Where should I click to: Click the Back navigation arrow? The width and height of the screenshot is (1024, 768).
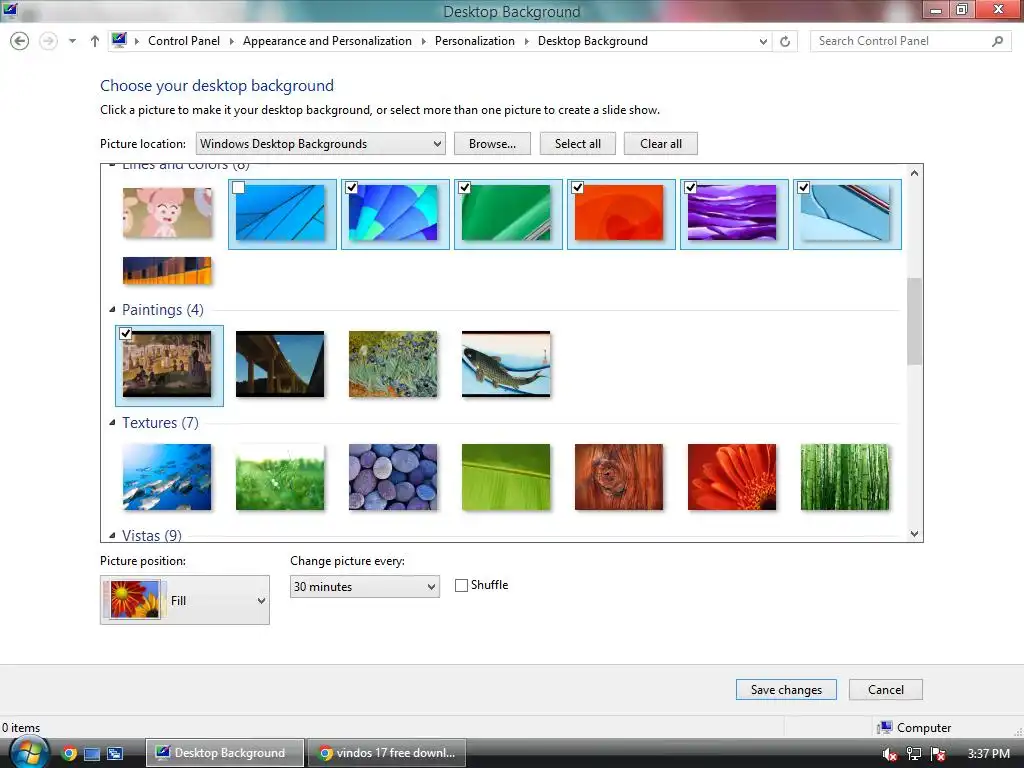pyautogui.click(x=20, y=41)
